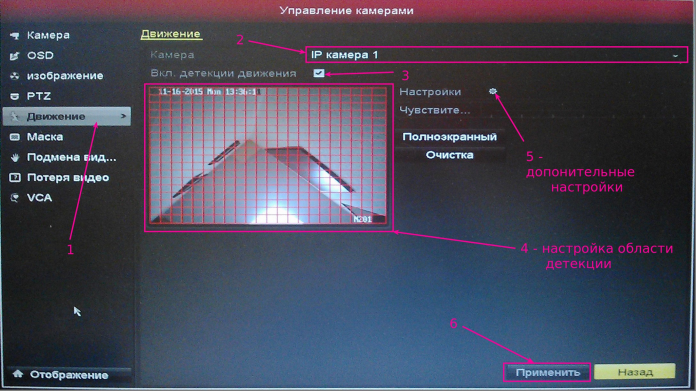Click the camera icon beside Камера
This screenshot has height=392, width=696.
(x=15, y=36)
